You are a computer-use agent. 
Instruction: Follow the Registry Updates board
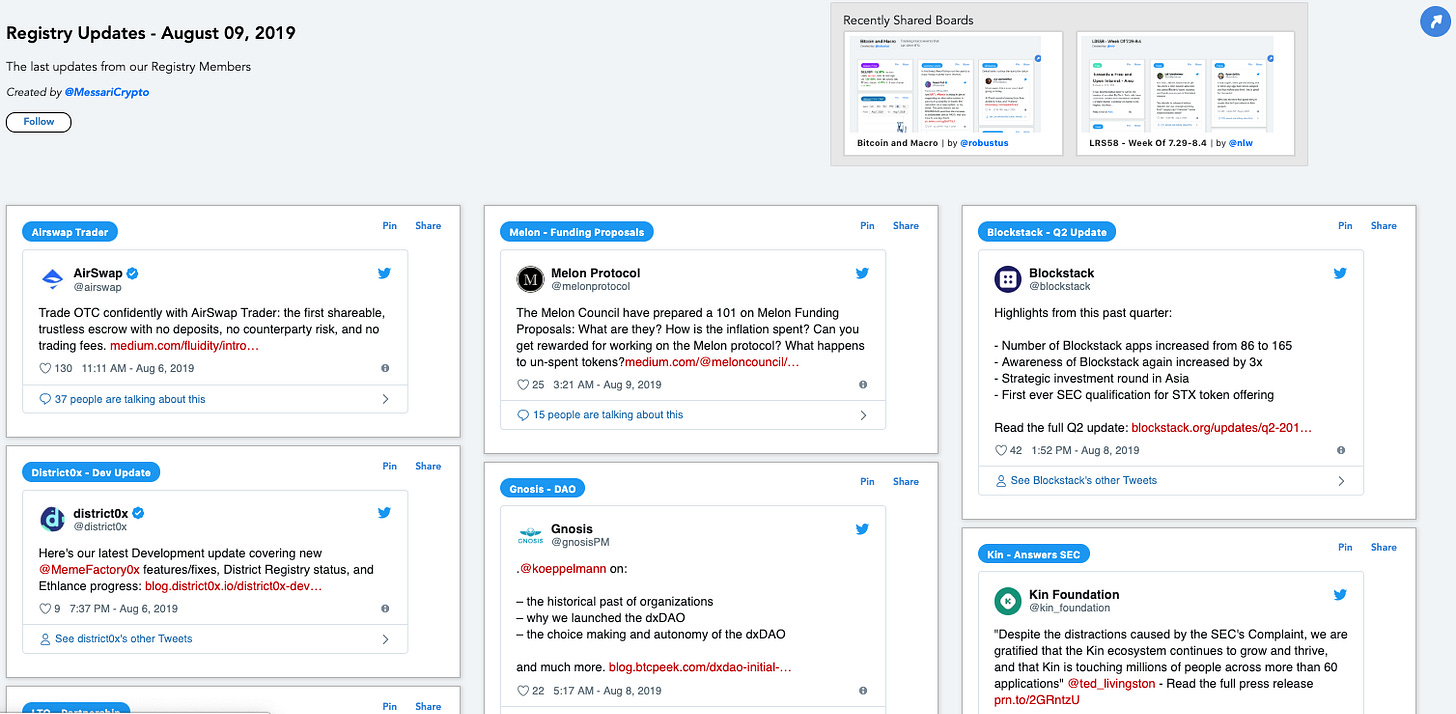point(38,122)
